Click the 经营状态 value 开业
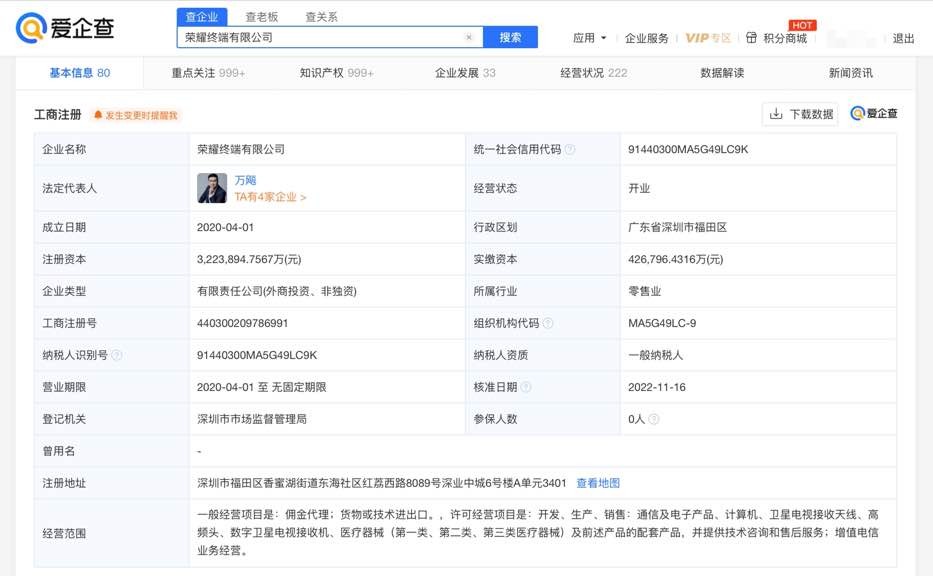Image resolution: width=933 pixels, height=576 pixels. pyautogui.click(x=639, y=188)
